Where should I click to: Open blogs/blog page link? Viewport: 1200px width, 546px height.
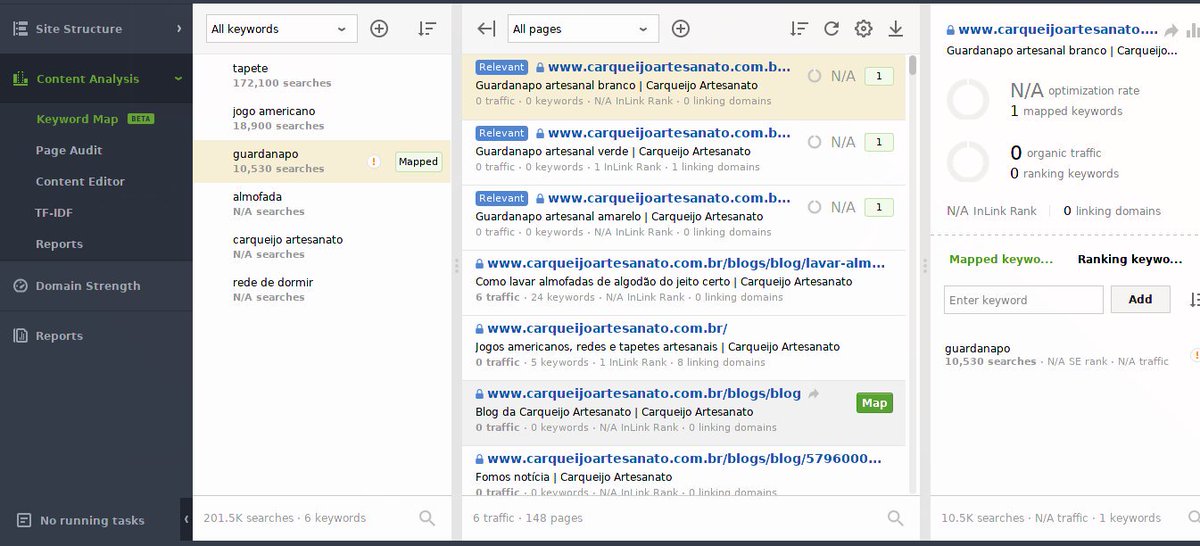pyautogui.click(x=644, y=393)
